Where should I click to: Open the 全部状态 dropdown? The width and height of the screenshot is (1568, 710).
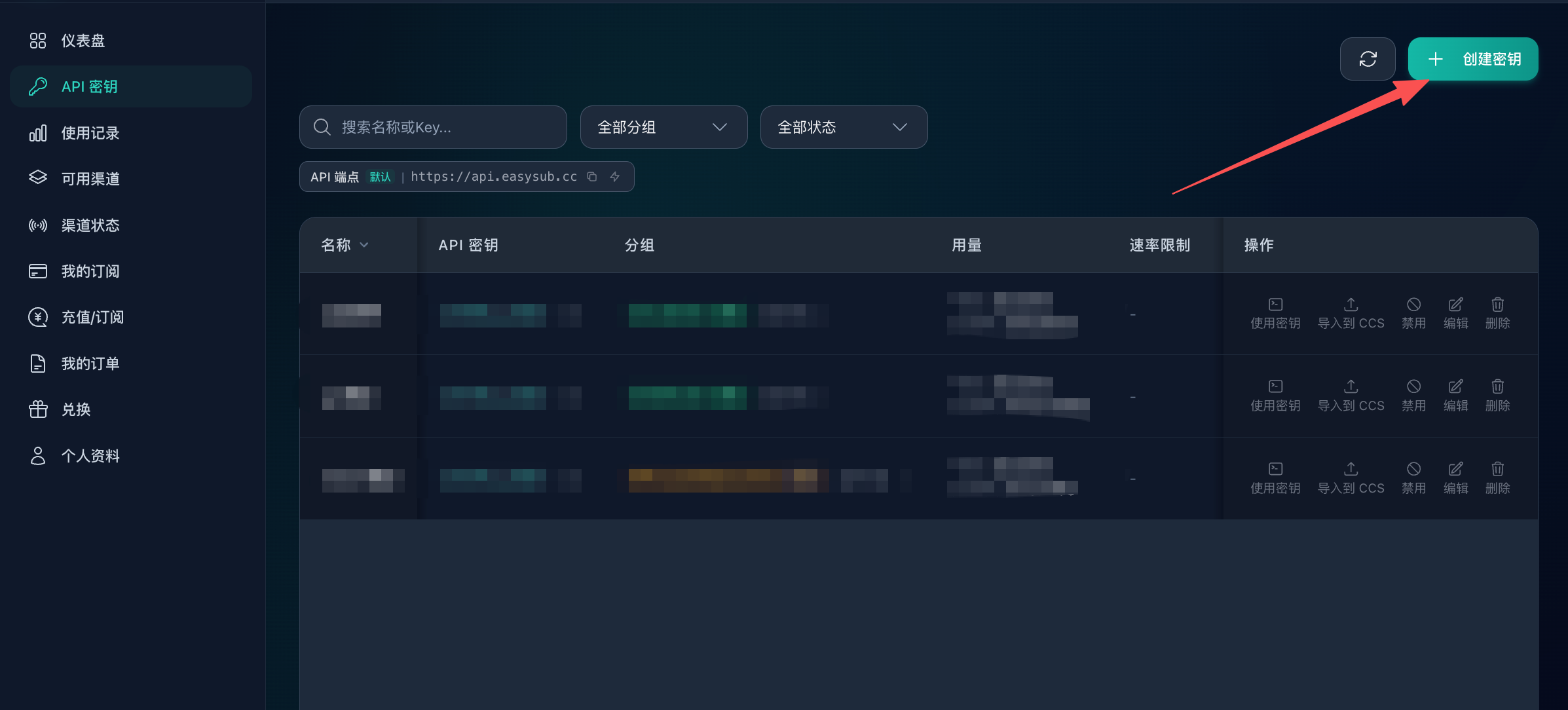(x=844, y=127)
